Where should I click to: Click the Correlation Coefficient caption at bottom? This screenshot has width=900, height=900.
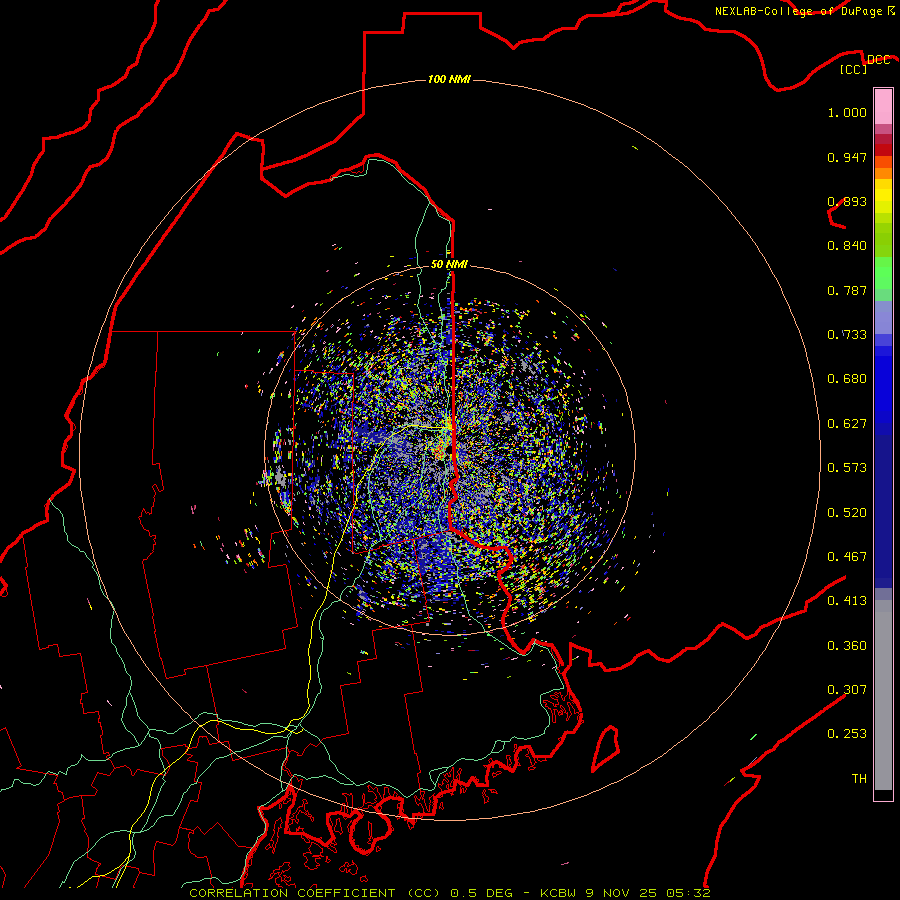coord(449,893)
